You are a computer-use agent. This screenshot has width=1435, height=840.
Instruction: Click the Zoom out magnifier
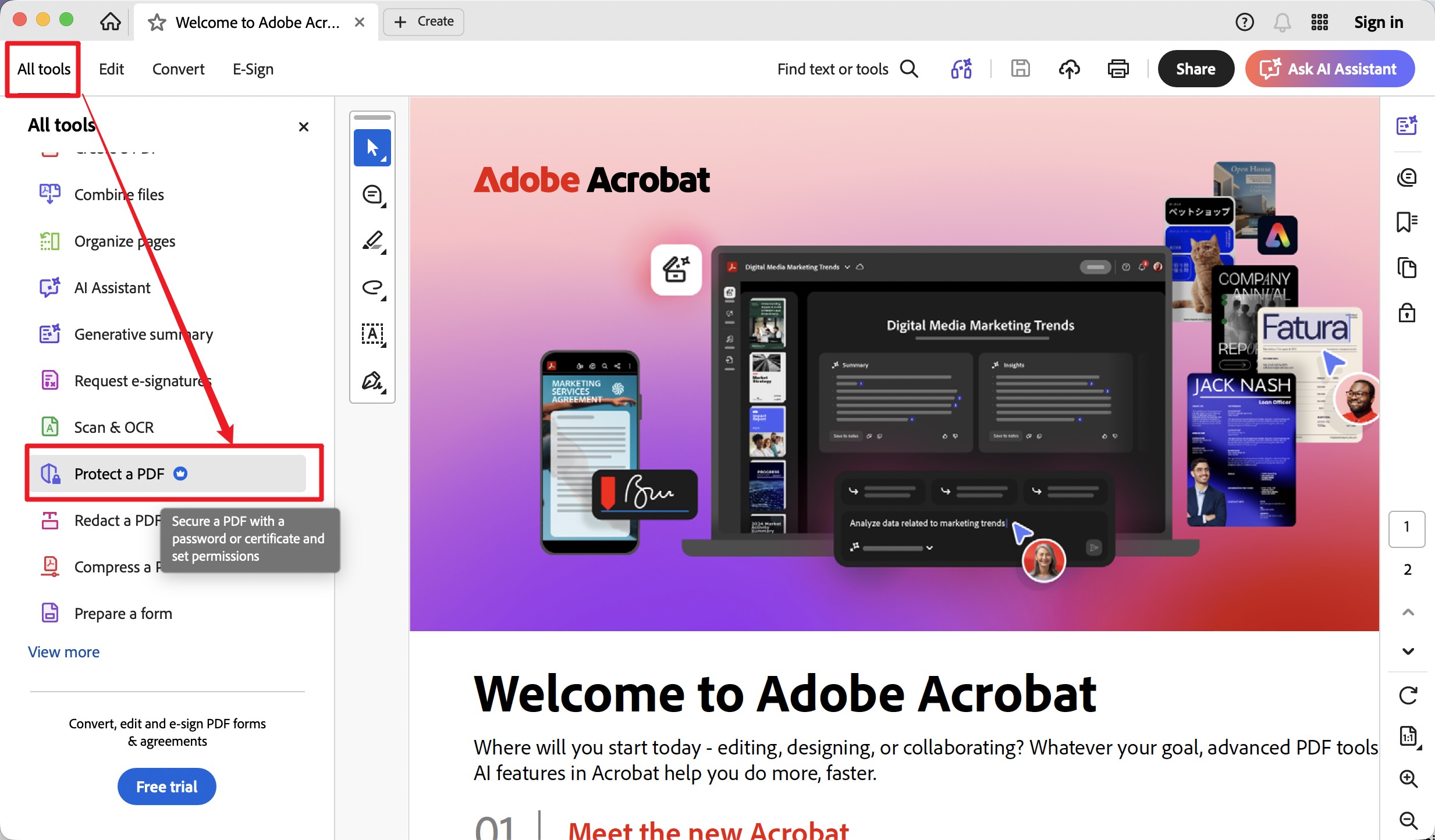tap(1408, 820)
